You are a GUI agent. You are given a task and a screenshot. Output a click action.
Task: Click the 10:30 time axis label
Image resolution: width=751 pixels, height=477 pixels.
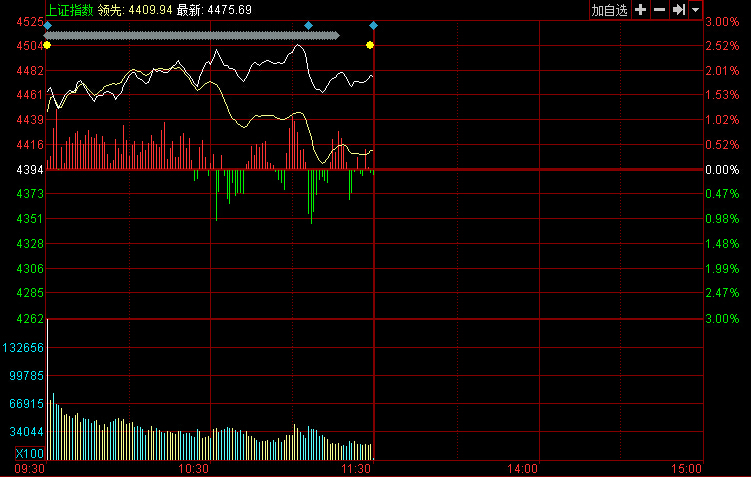(193, 468)
